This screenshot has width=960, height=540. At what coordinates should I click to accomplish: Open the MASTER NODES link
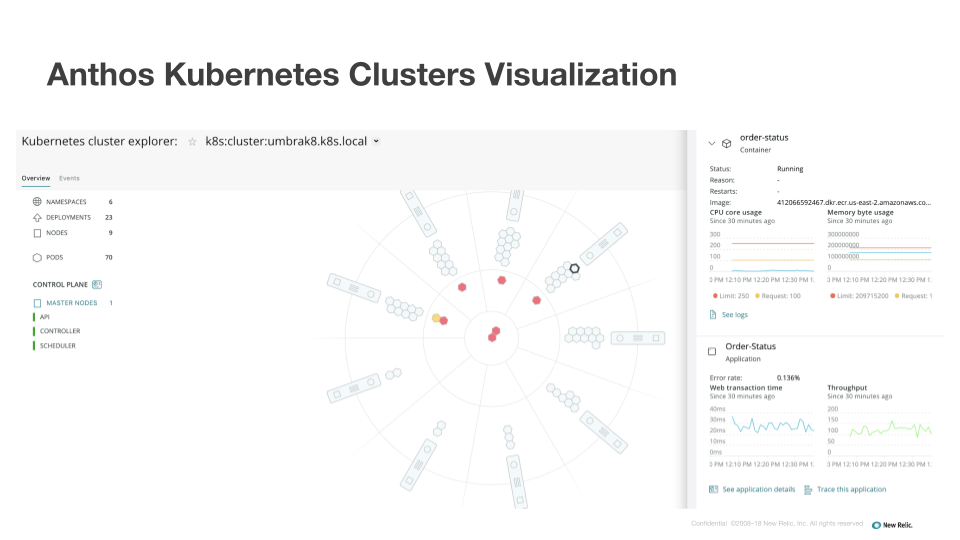[x=72, y=303]
